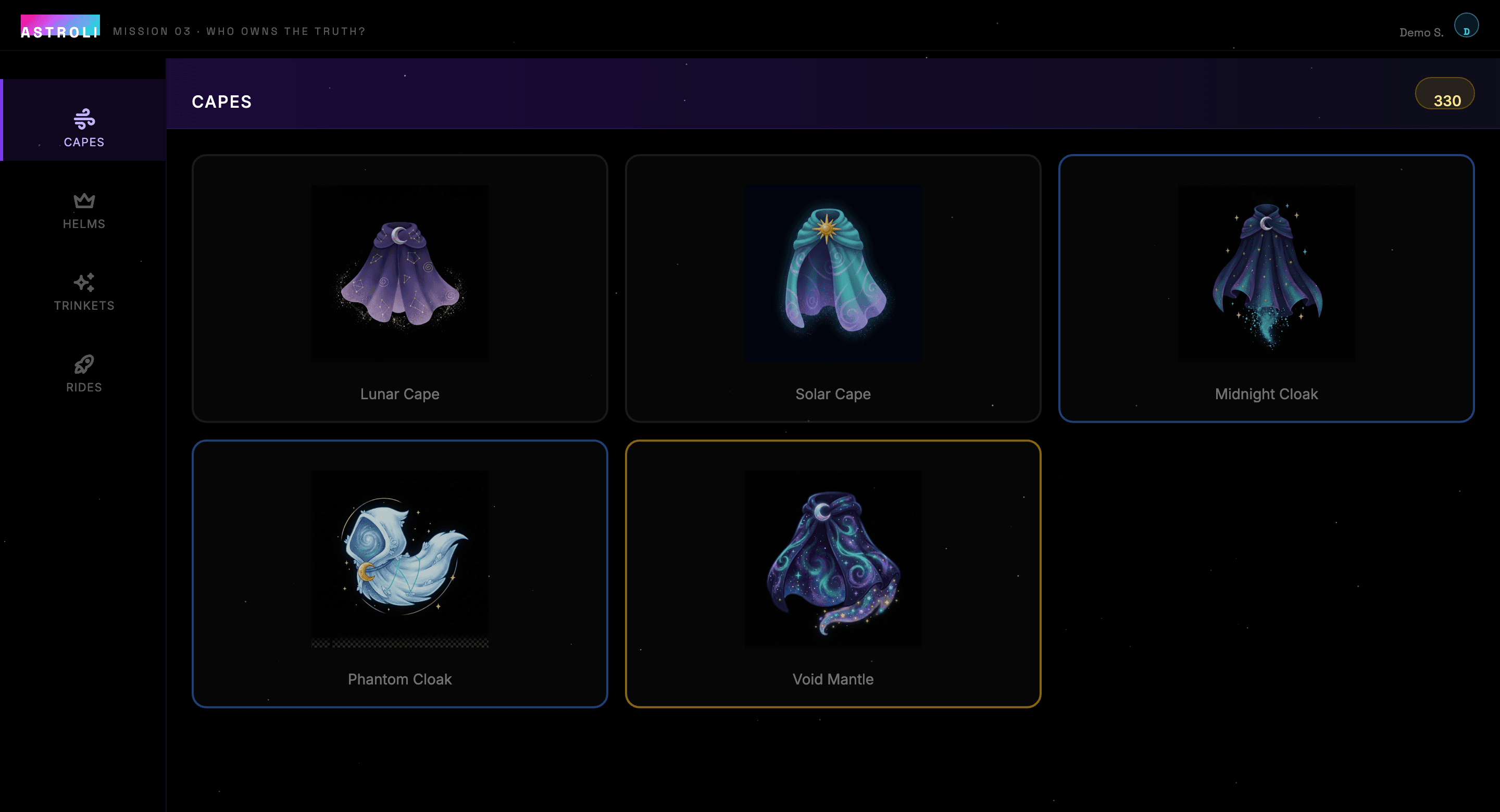
Task: Open the user avatar D icon
Action: click(1466, 26)
